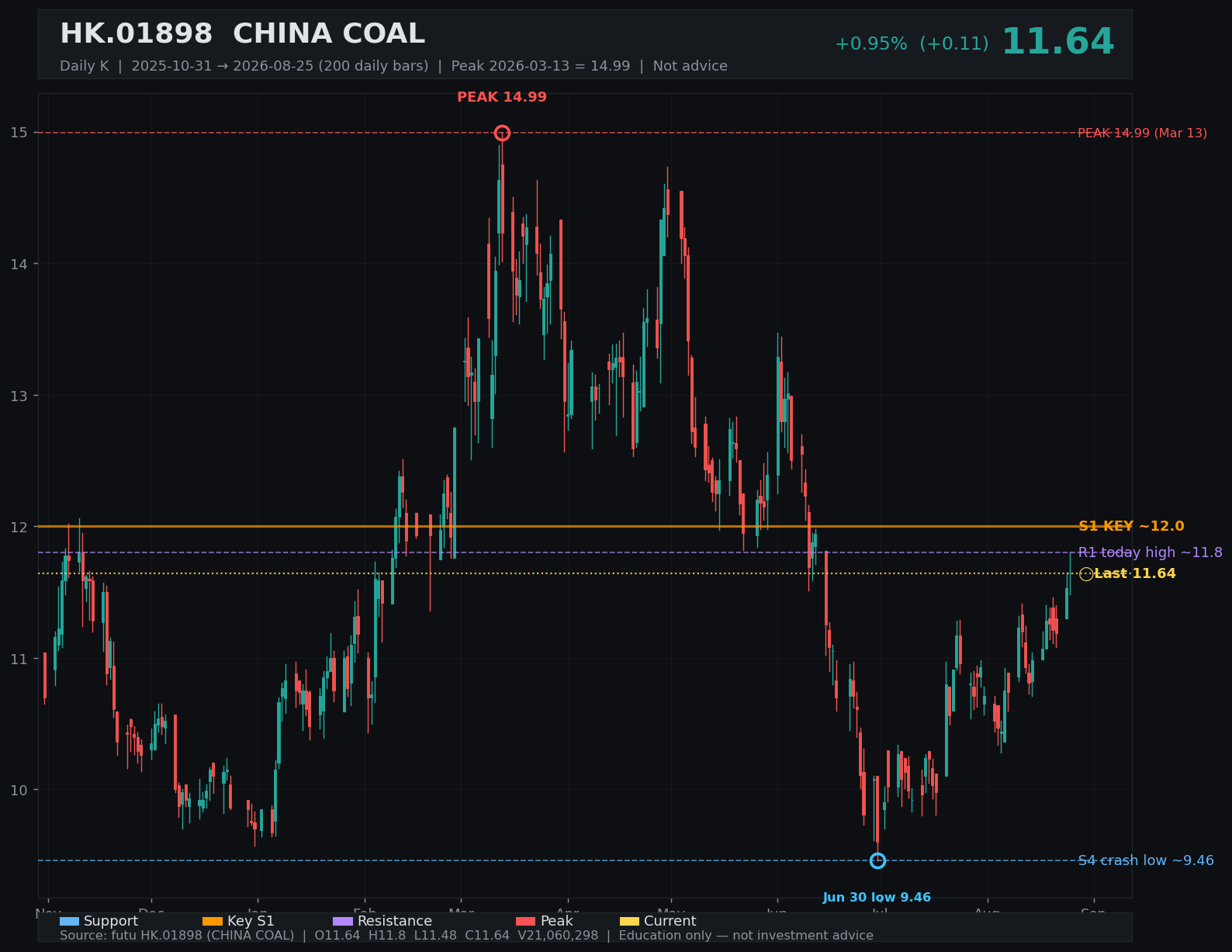Click the 'L11.48' low value in footer
Viewport: 1232px width, 952px height.
point(435,936)
